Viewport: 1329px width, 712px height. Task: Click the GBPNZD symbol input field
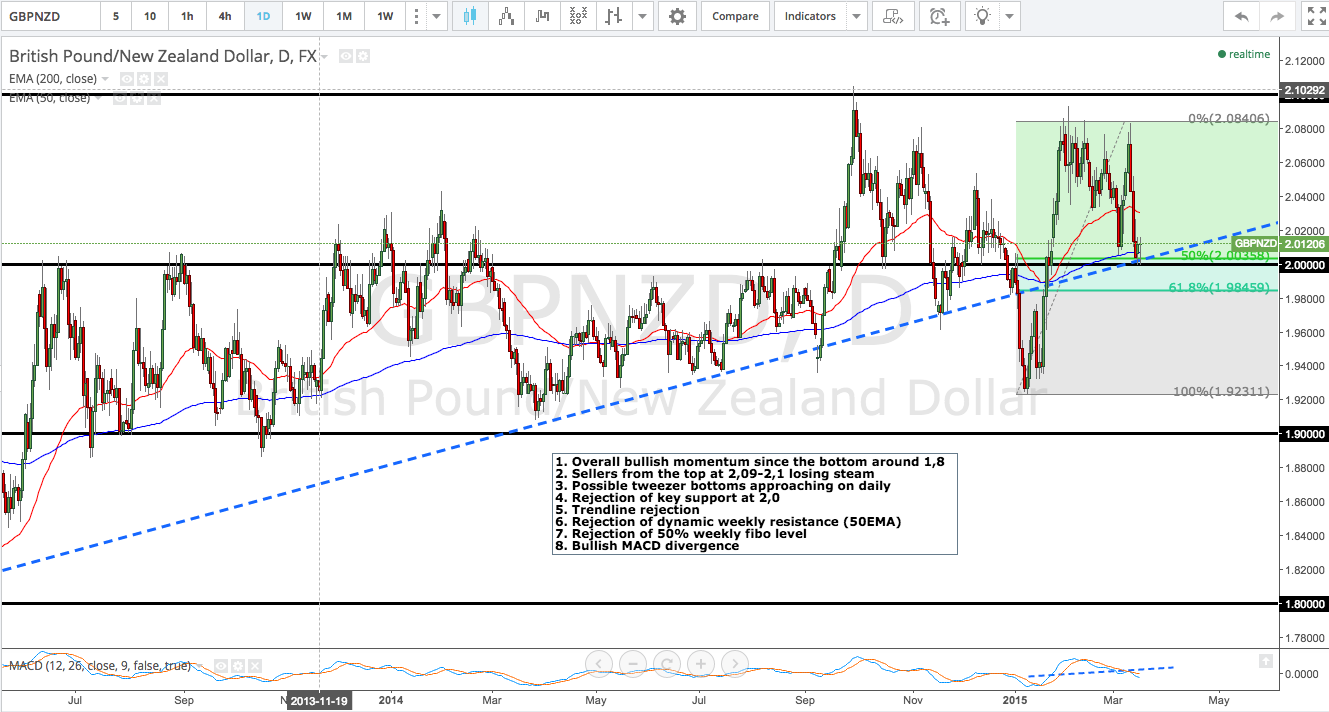point(50,16)
